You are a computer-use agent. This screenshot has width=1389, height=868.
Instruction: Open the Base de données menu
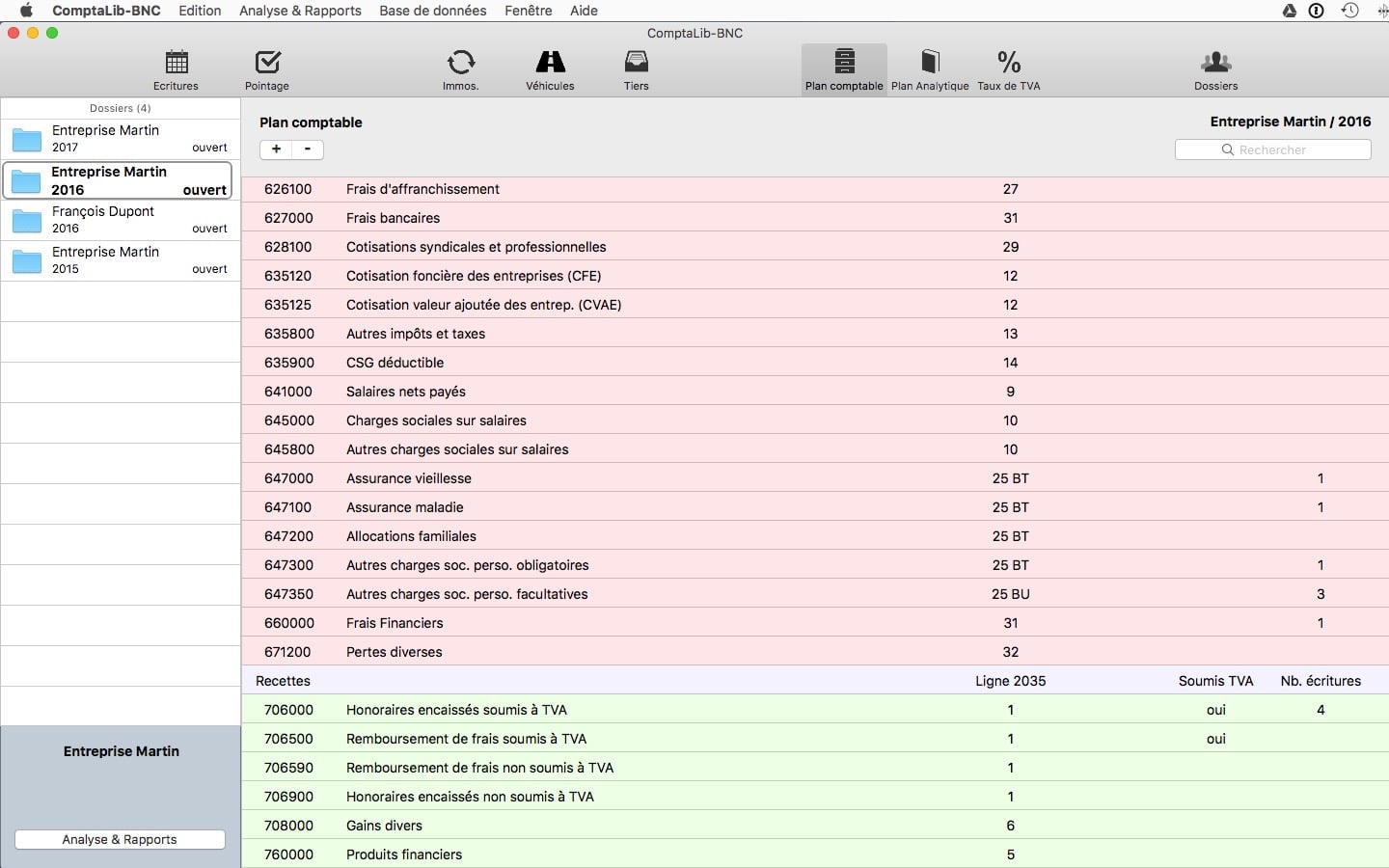[x=433, y=11]
